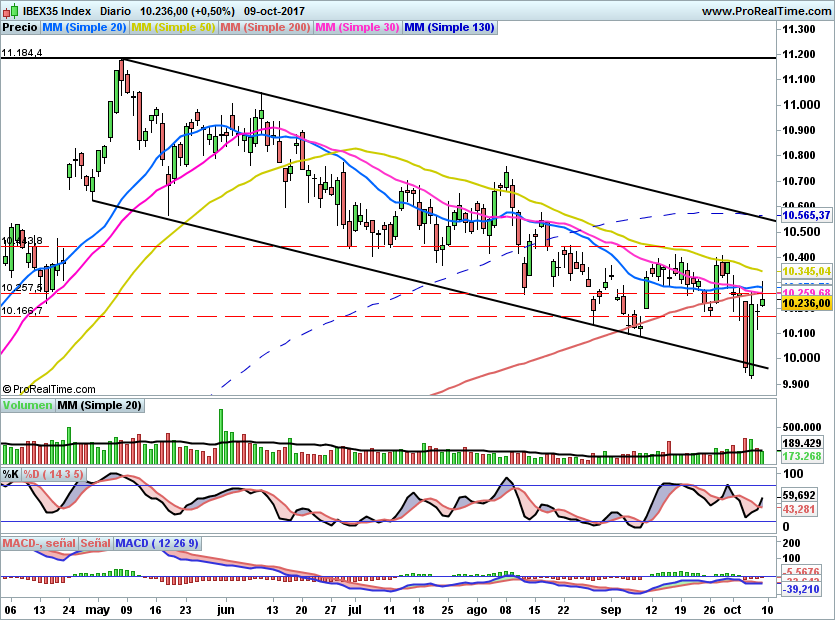This screenshot has width=835, height=620.
Task: Click the 500.000 volume axis label
Action: coord(801,427)
